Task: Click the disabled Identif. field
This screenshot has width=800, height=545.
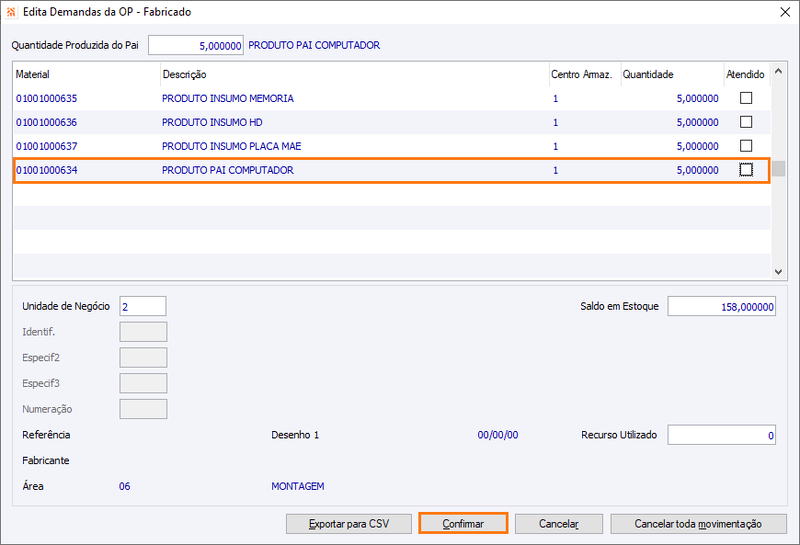Action: (143, 332)
